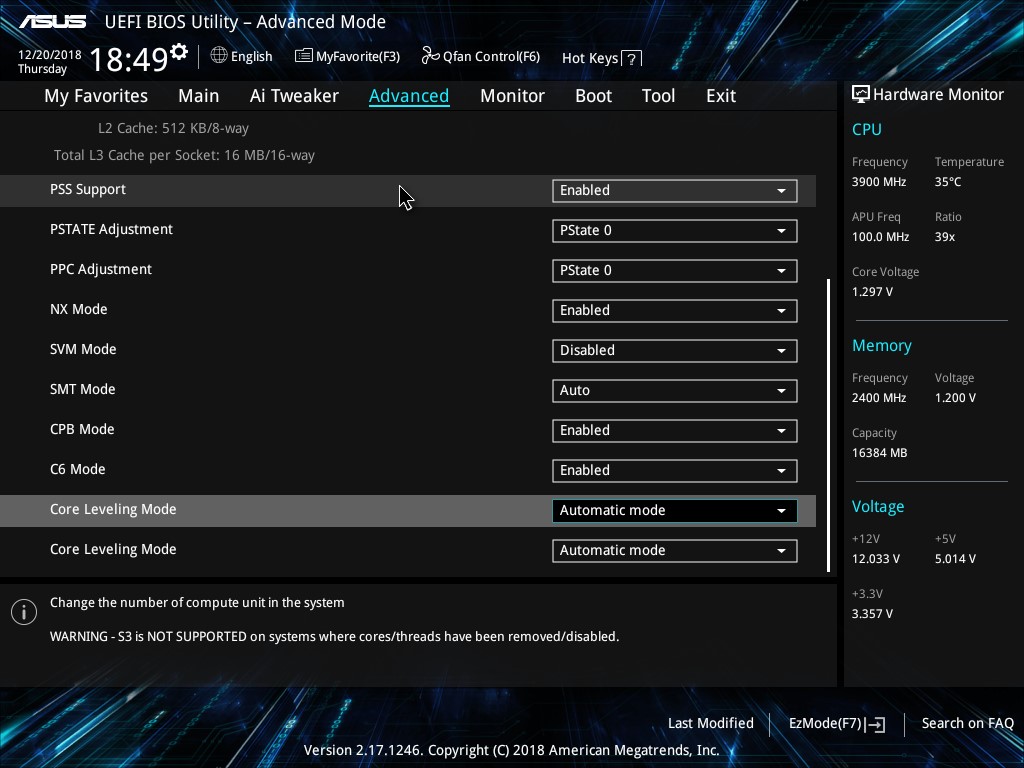Switch to the Main tab
Viewport: 1024px width, 768px height.
(199, 96)
